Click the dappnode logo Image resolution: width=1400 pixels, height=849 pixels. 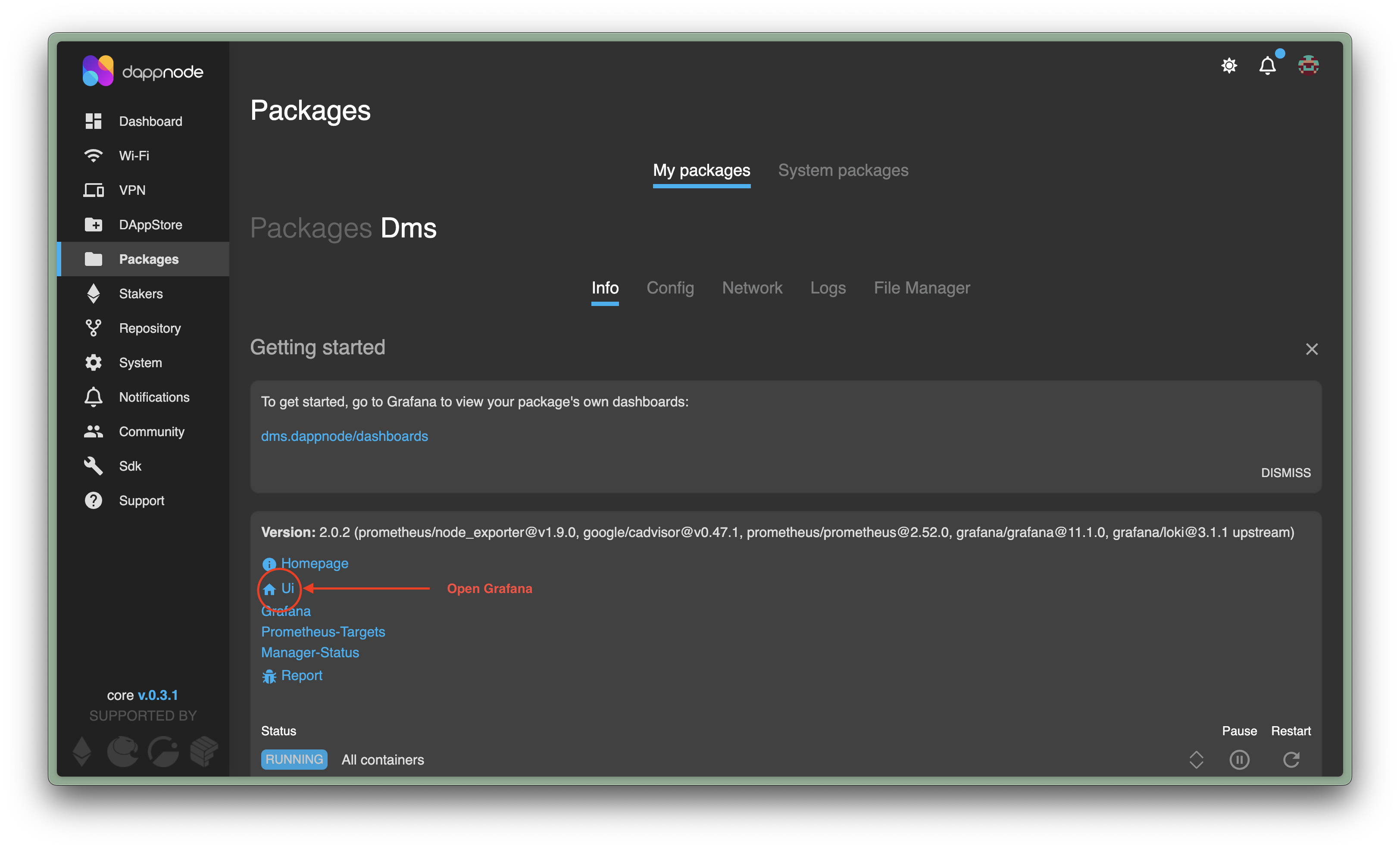click(x=143, y=71)
